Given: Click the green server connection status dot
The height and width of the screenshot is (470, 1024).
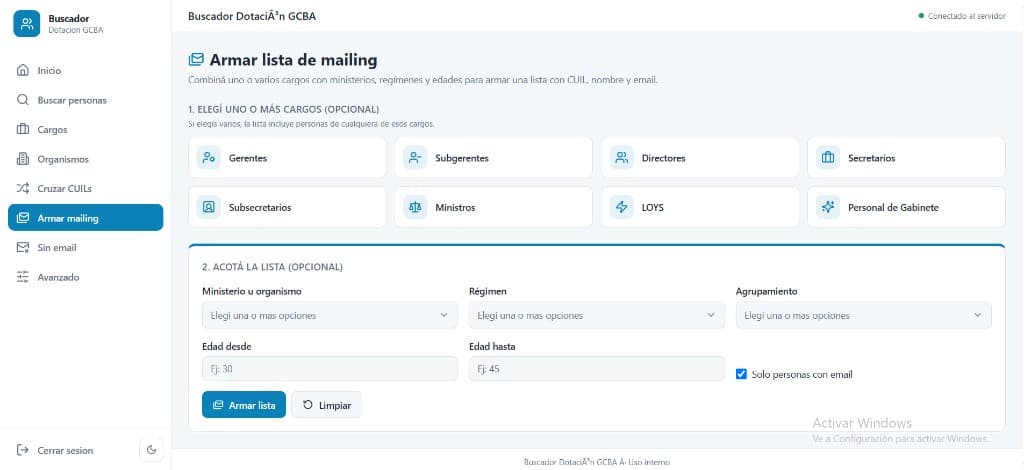Looking at the screenshot, I should (x=921, y=16).
